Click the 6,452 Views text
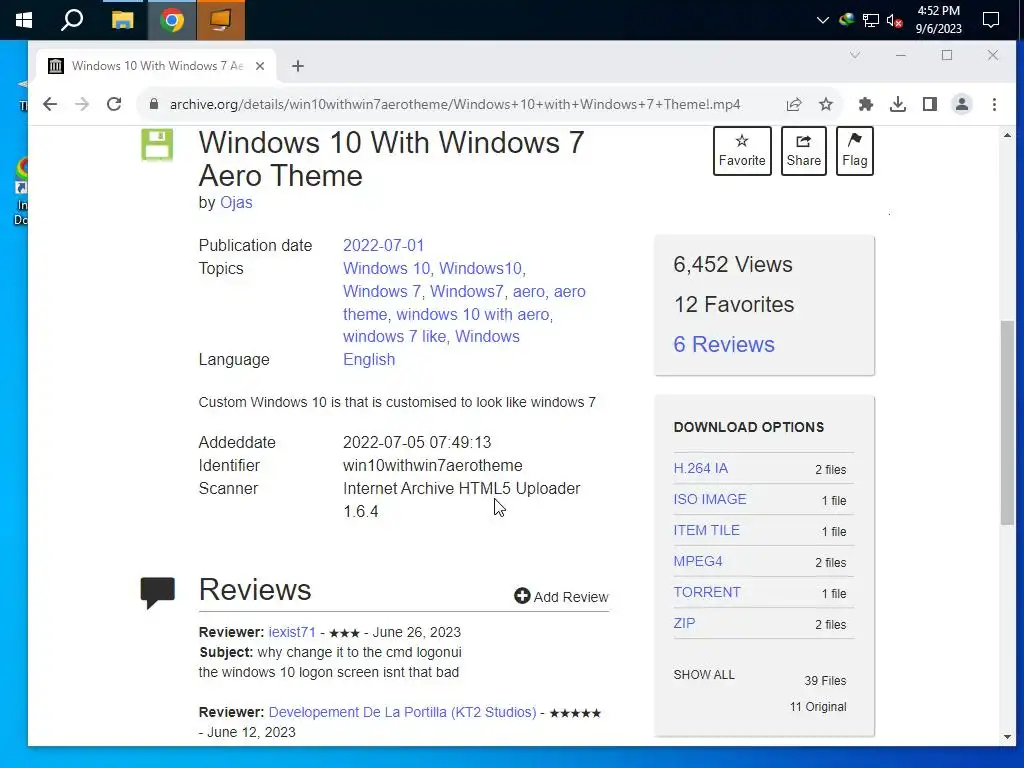Screen dimensions: 1024x768 [x=733, y=264]
